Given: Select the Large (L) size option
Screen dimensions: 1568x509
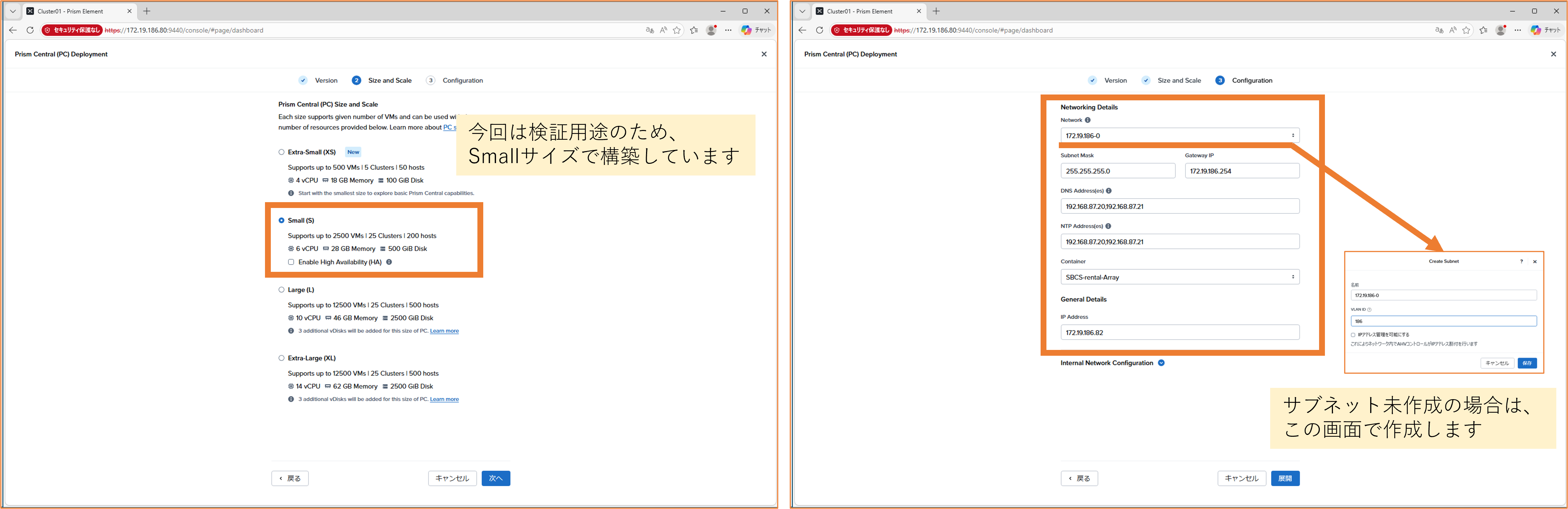Looking at the screenshot, I should click(281, 290).
